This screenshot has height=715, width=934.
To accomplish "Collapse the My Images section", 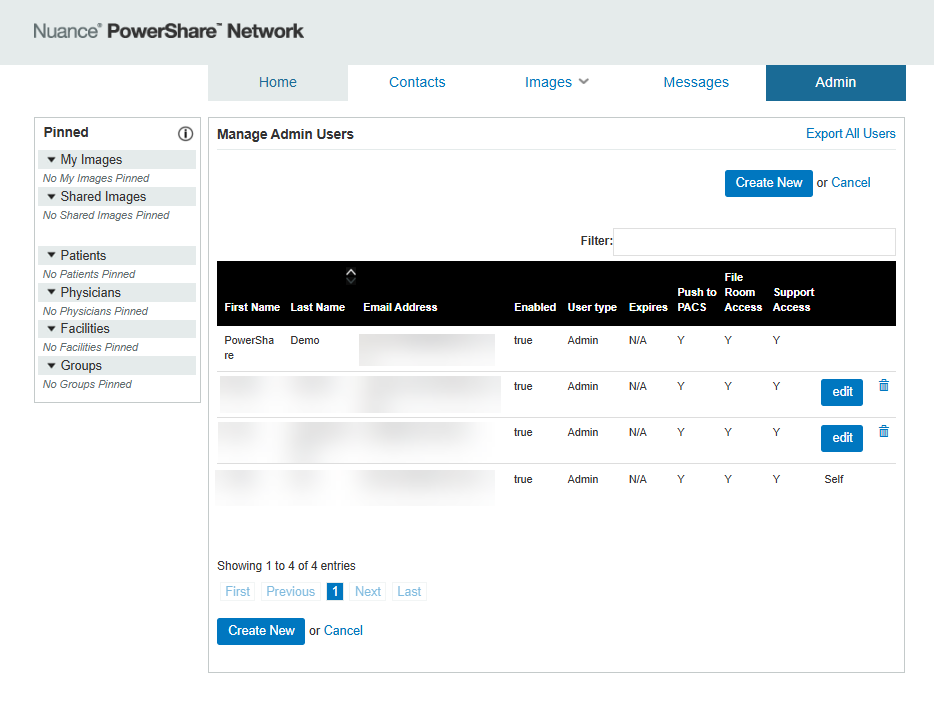I will tap(117, 160).
